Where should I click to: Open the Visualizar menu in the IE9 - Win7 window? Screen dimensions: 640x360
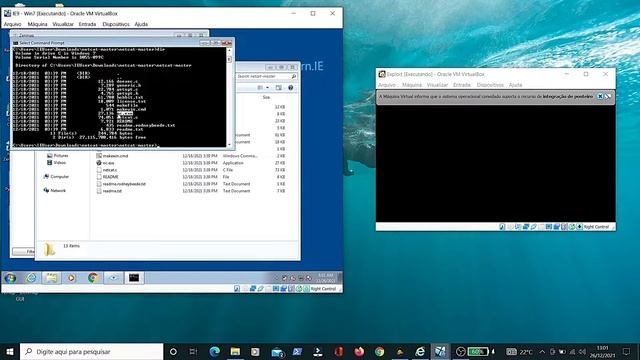tap(63, 24)
